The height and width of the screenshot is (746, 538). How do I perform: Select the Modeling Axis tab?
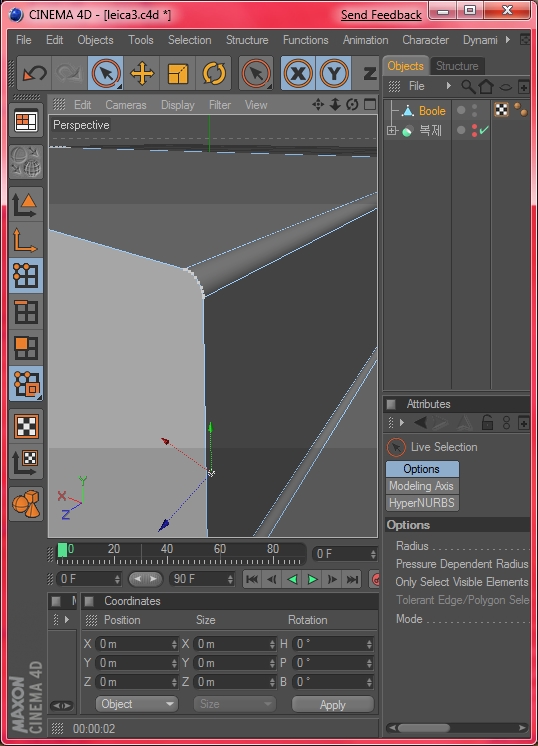pos(422,486)
